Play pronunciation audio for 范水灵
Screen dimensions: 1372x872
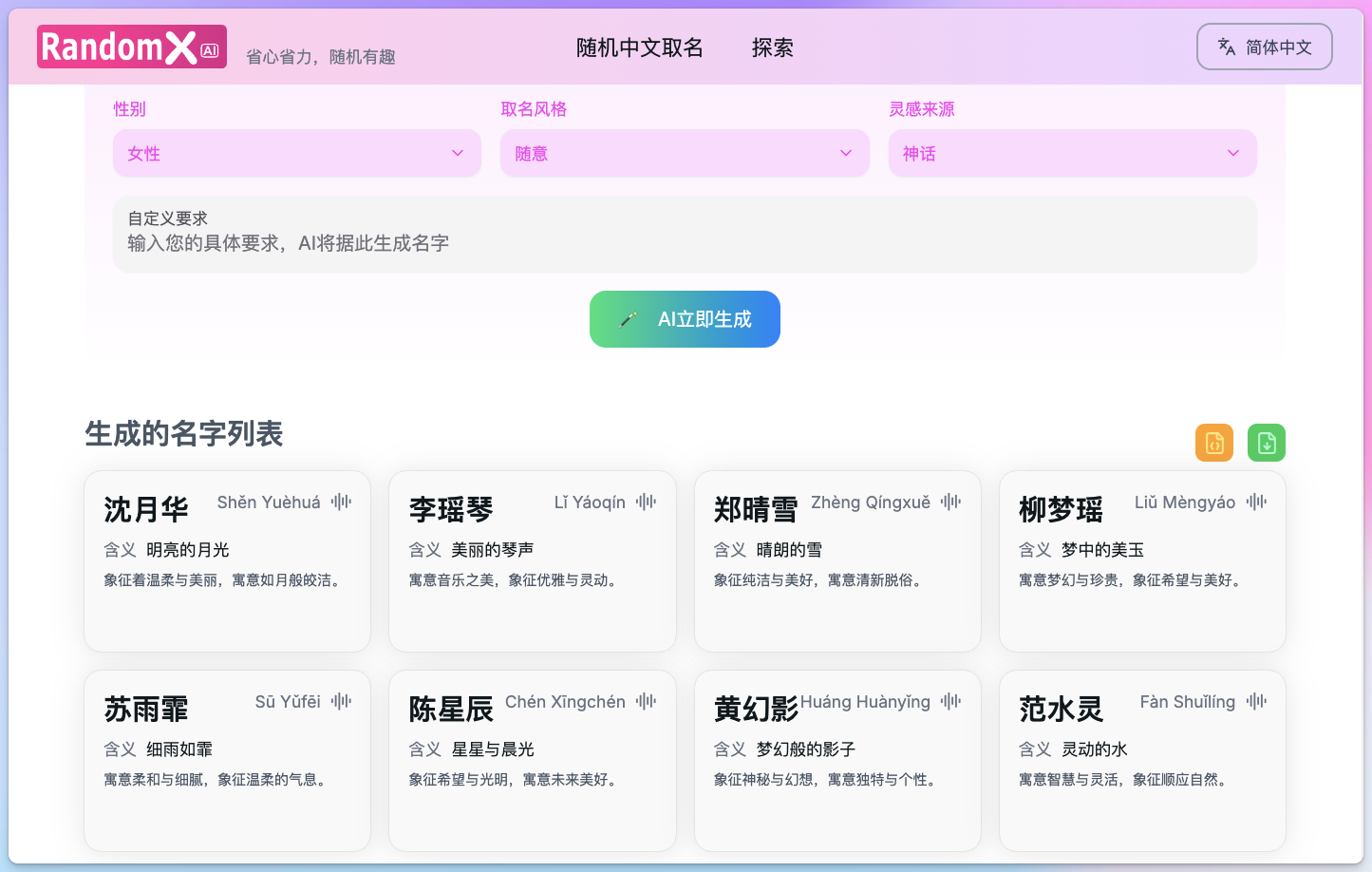1255,701
